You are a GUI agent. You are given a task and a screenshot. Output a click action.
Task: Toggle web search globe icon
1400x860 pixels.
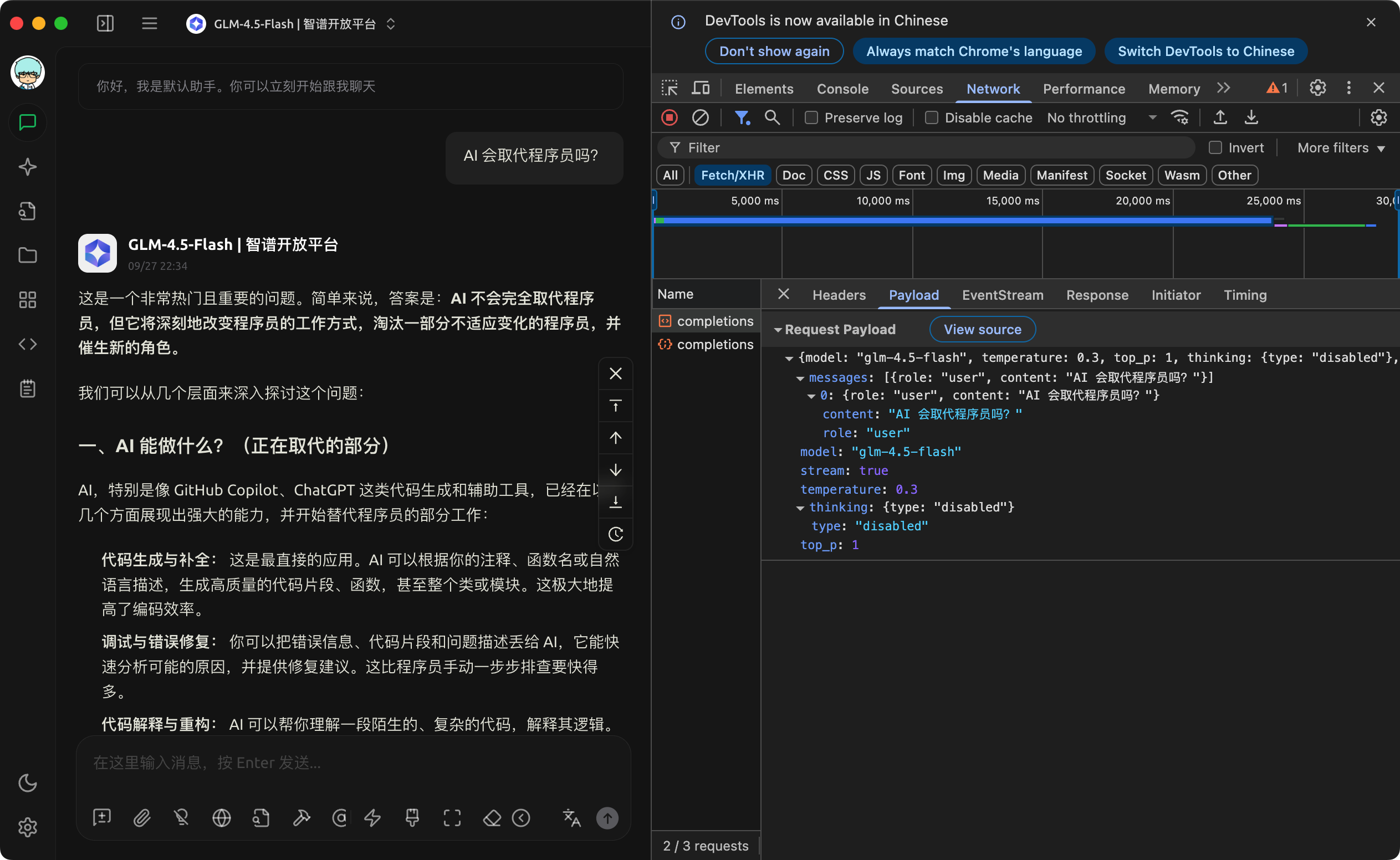pos(221,817)
